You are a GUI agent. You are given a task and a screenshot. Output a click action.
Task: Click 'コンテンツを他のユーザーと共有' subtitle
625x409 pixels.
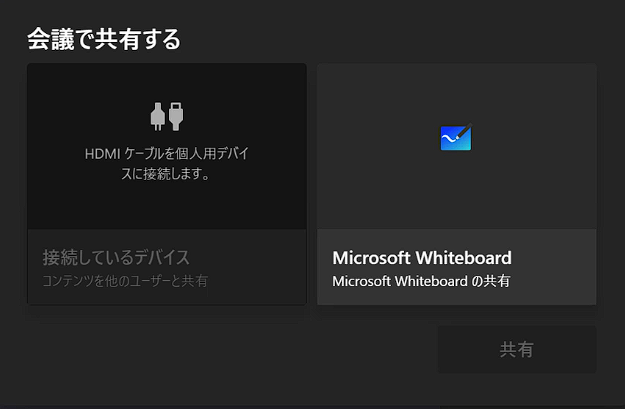(125, 281)
